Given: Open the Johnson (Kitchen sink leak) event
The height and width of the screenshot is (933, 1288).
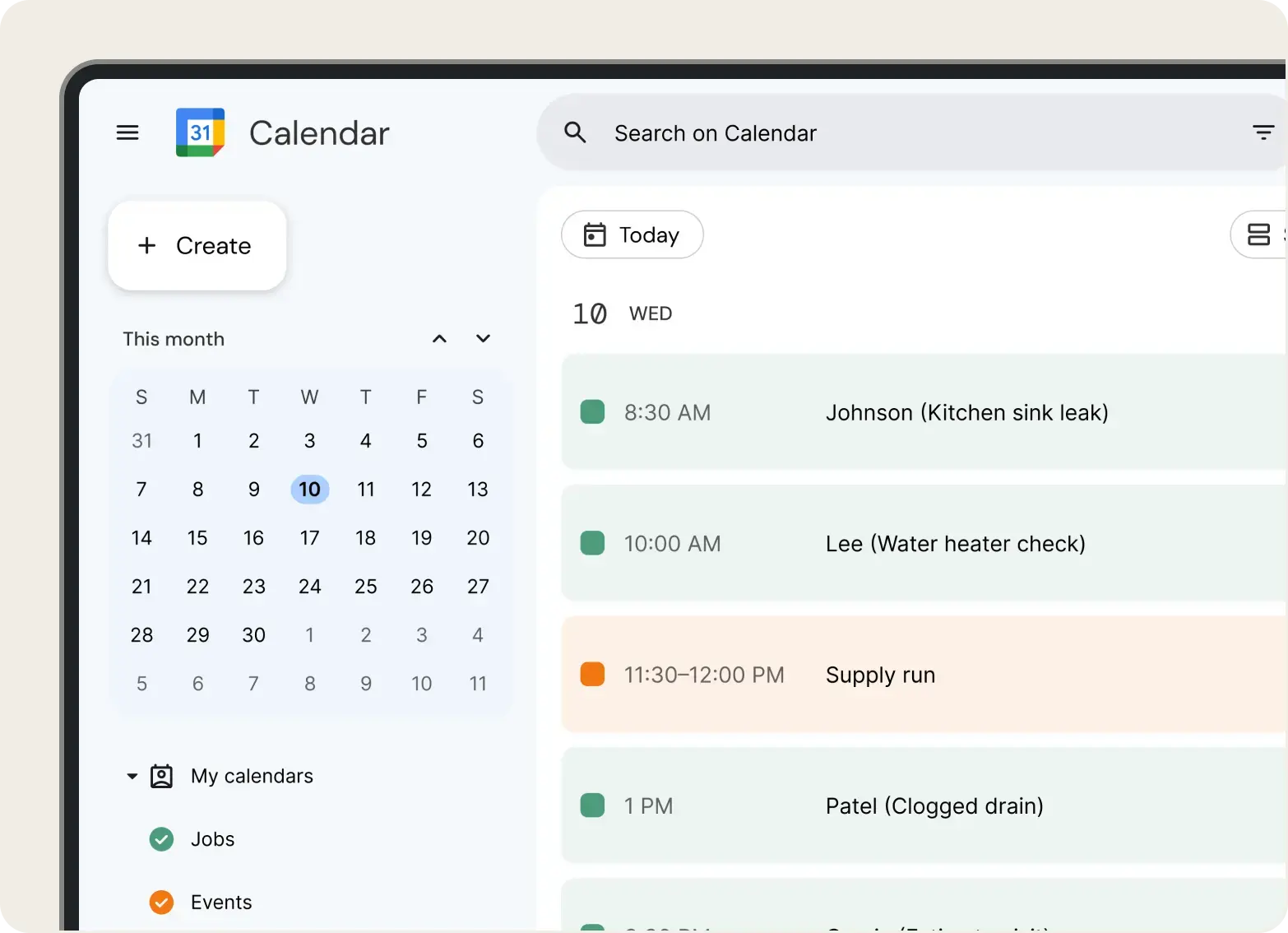Looking at the screenshot, I should [924, 412].
